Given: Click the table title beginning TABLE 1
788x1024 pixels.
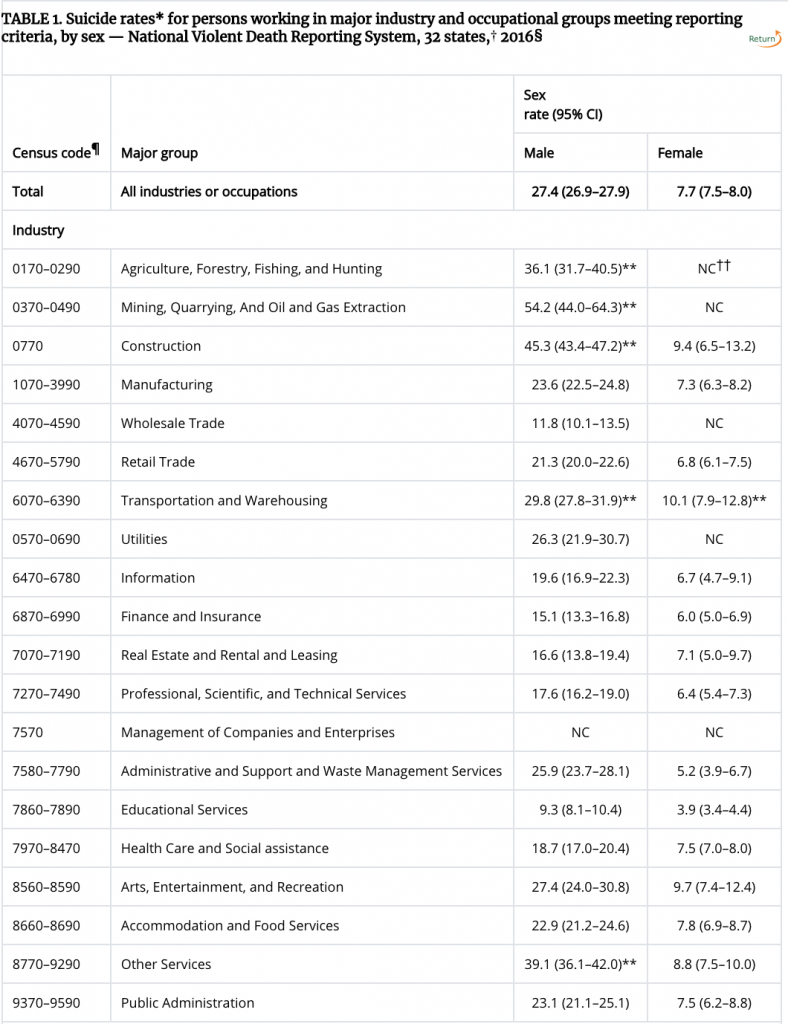Looking at the screenshot, I should [370, 27].
